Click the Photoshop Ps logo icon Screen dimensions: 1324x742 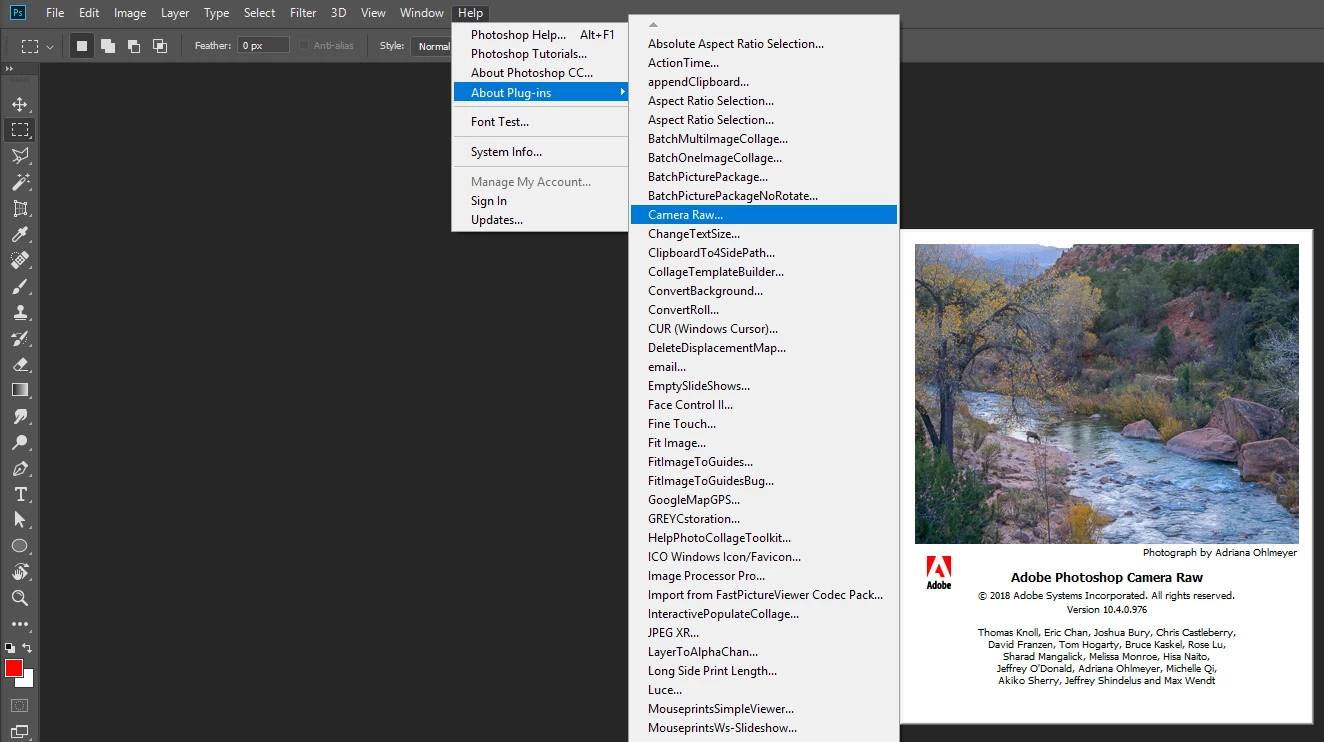(18, 13)
